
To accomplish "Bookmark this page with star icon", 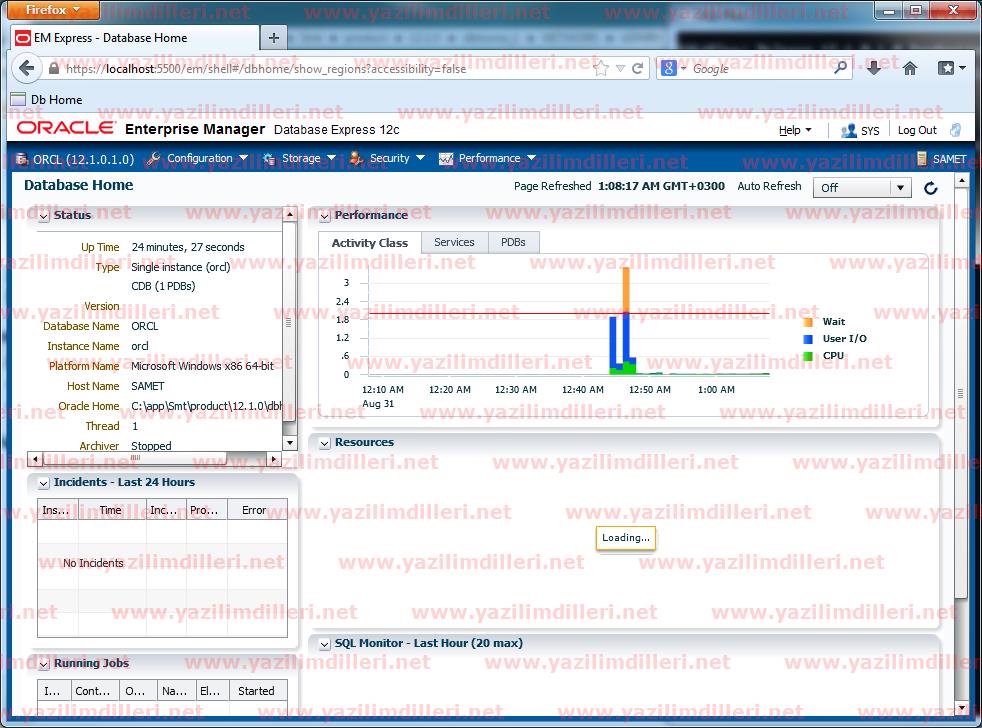I will 601,69.
